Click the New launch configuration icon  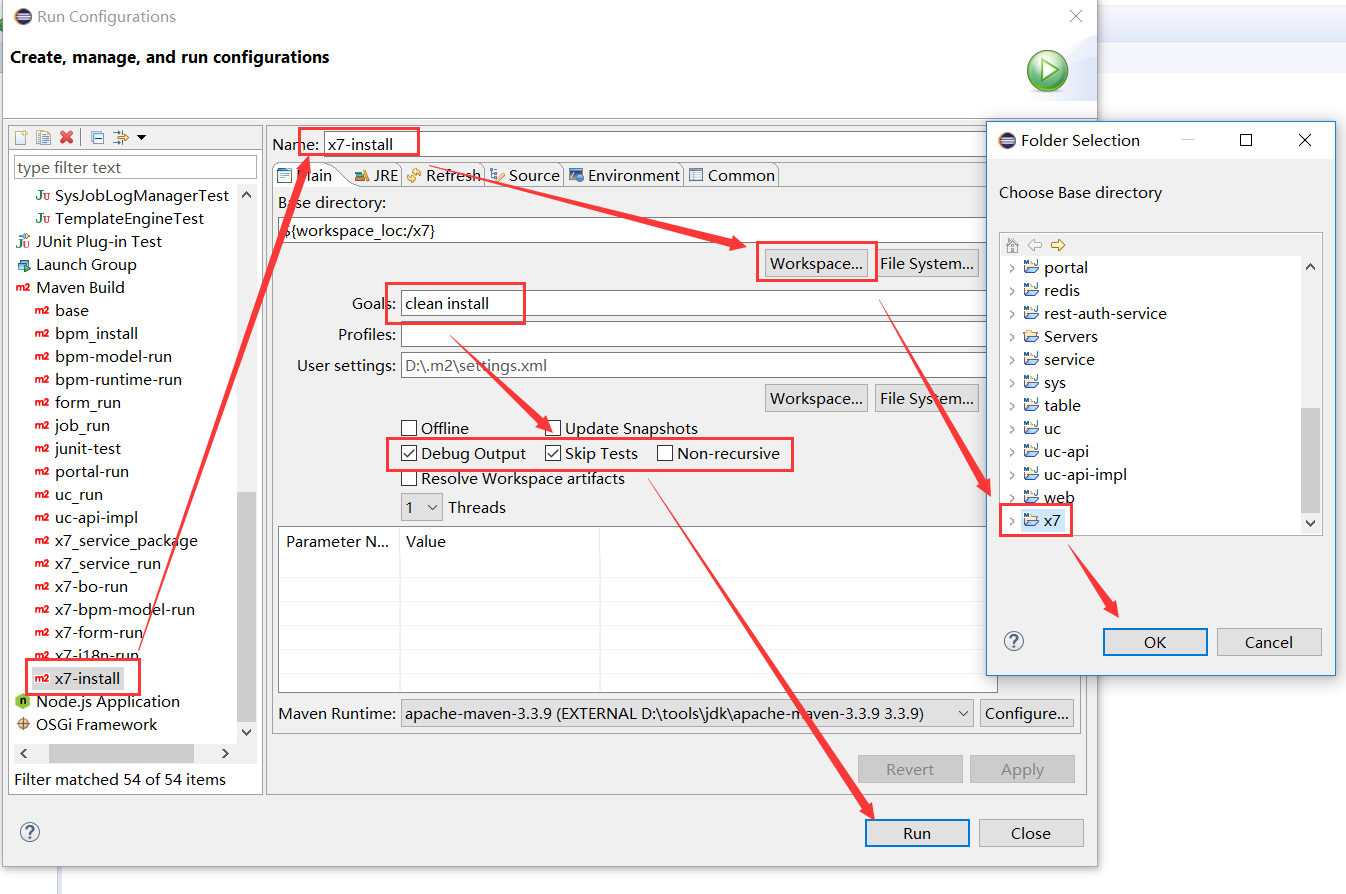[21, 137]
